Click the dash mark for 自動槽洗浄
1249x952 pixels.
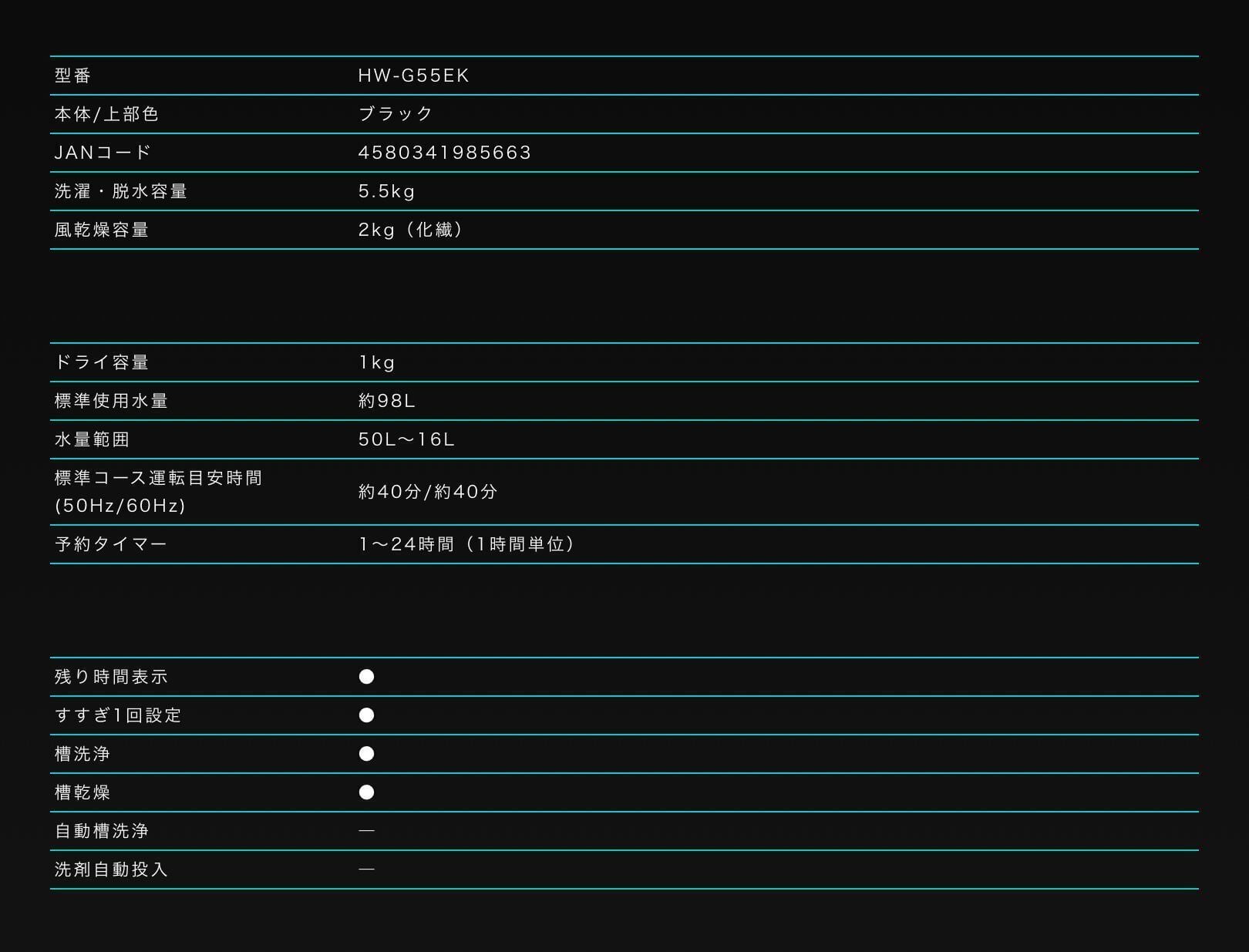367,831
